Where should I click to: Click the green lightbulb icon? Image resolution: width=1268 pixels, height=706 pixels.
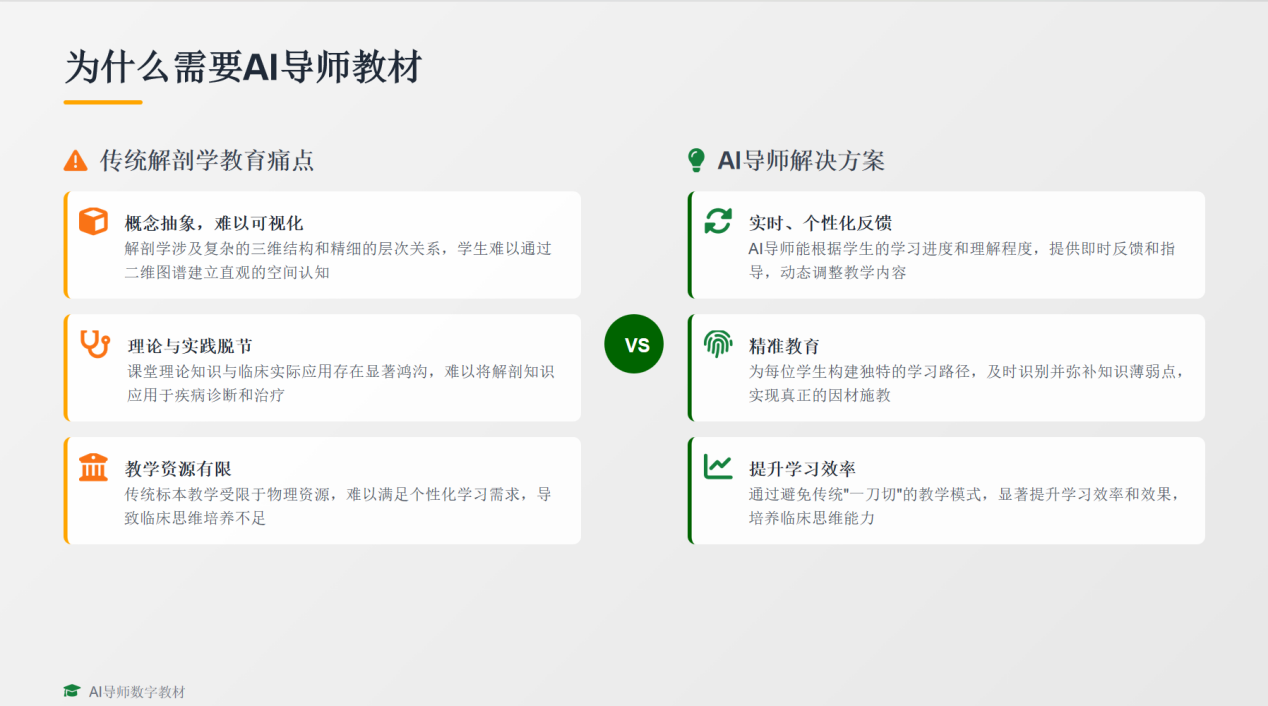click(696, 160)
